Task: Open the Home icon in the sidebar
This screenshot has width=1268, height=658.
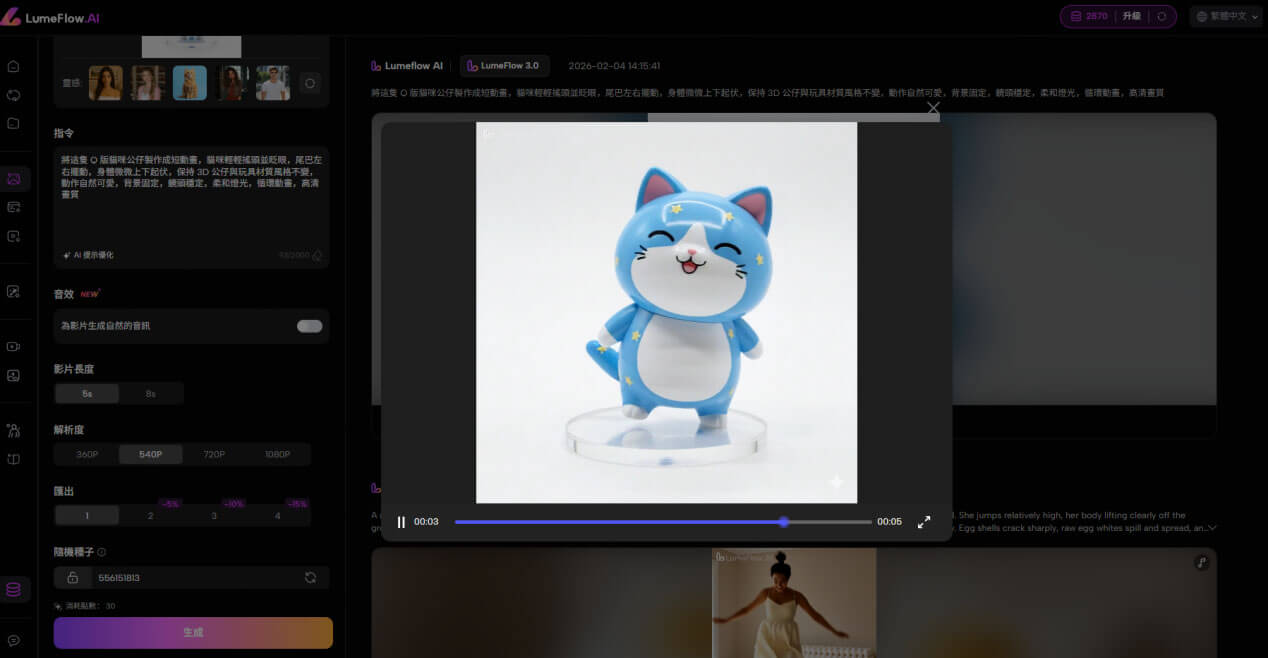Action: click(14, 67)
